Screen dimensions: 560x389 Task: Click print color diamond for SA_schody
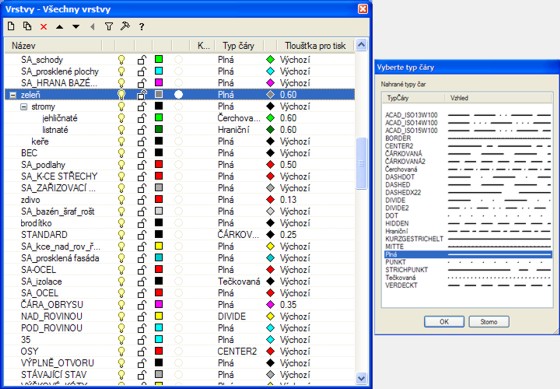point(270,60)
